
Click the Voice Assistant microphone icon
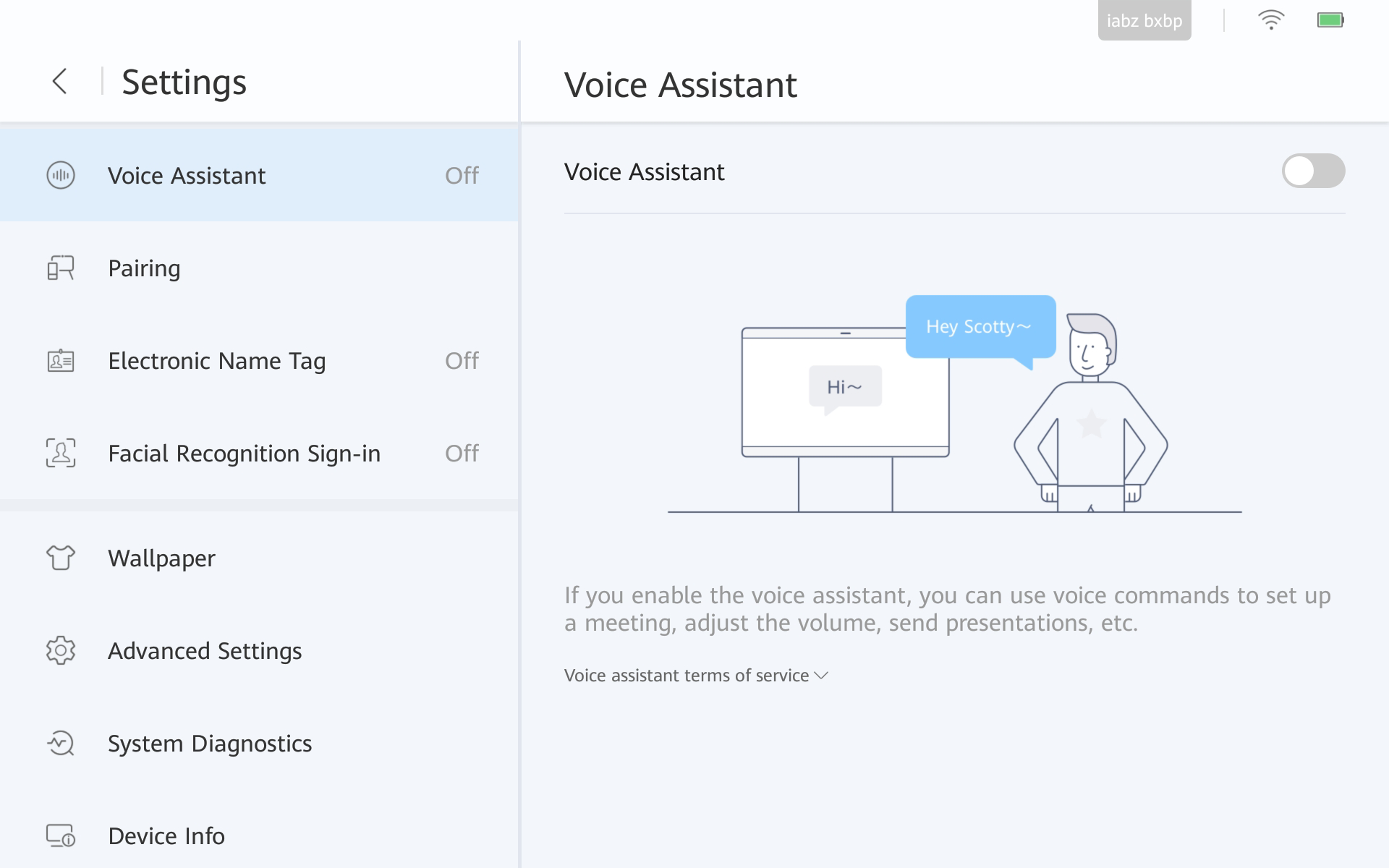pyautogui.click(x=59, y=175)
